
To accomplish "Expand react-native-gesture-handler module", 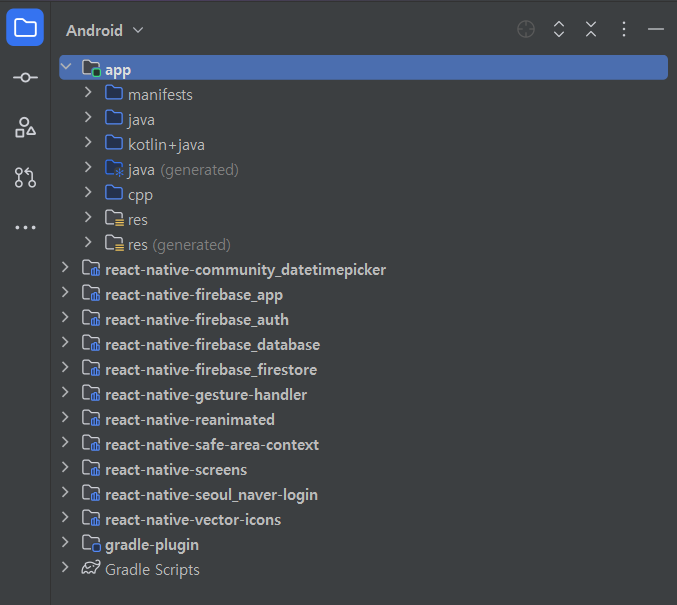I will tap(65, 393).
